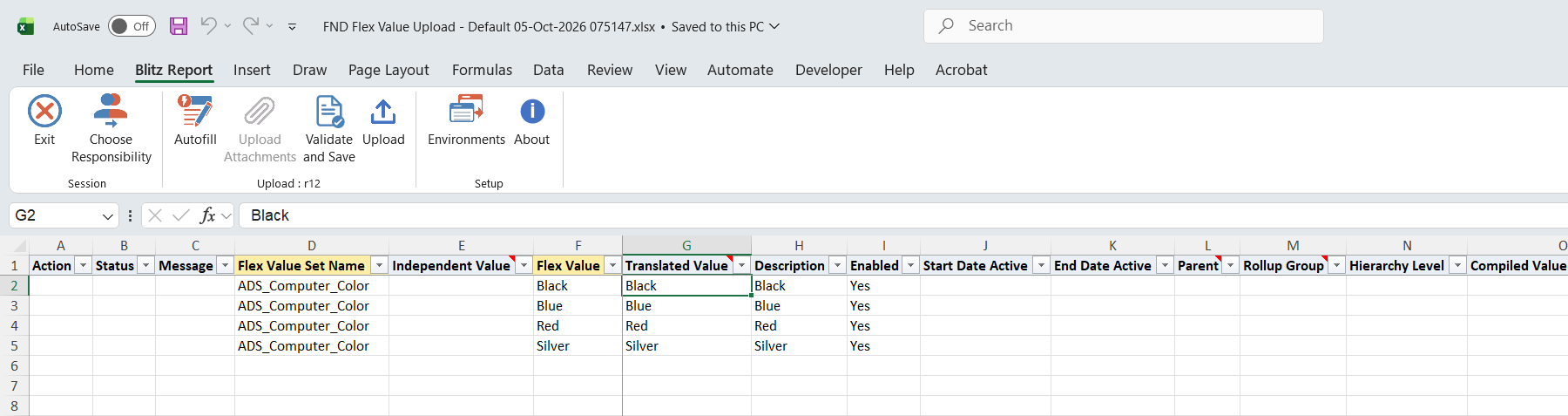This screenshot has height=416, width=1568.
Task: Open the Undo history dropdown
Action: pos(227,26)
